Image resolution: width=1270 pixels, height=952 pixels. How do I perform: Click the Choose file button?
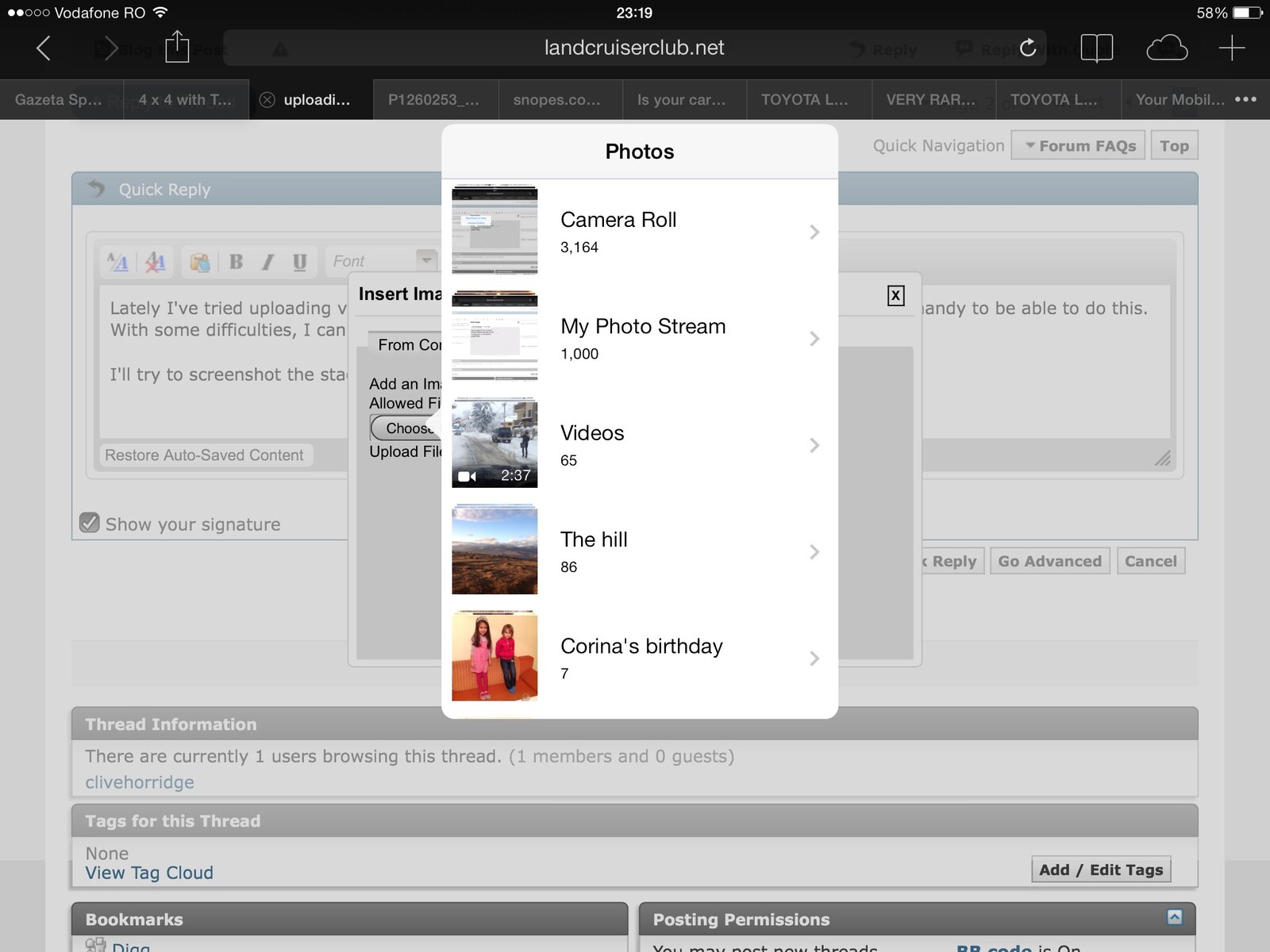click(406, 428)
